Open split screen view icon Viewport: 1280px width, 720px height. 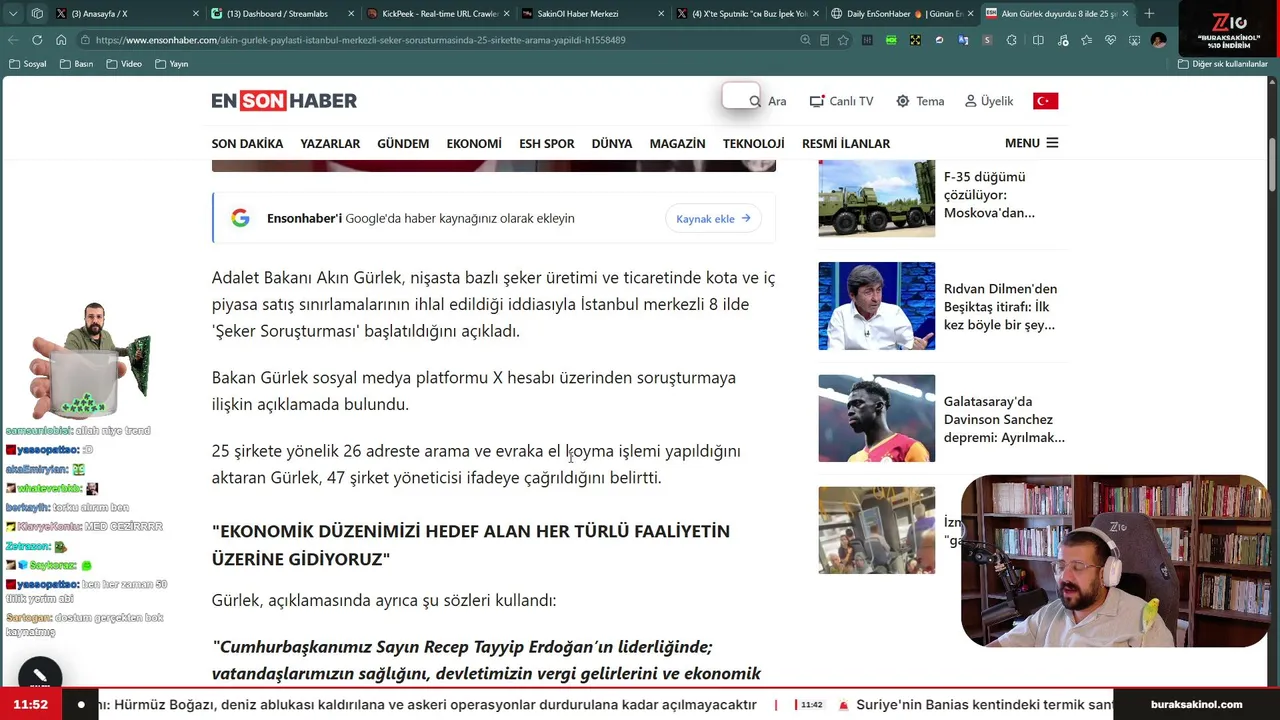(x=1038, y=40)
